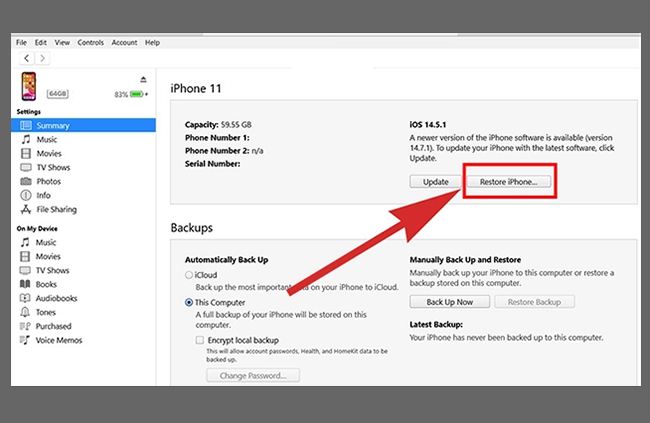This screenshot has height=423, width=650.
Task: Click the iOS 14.5.1 version text
Action: coord(428,124)
